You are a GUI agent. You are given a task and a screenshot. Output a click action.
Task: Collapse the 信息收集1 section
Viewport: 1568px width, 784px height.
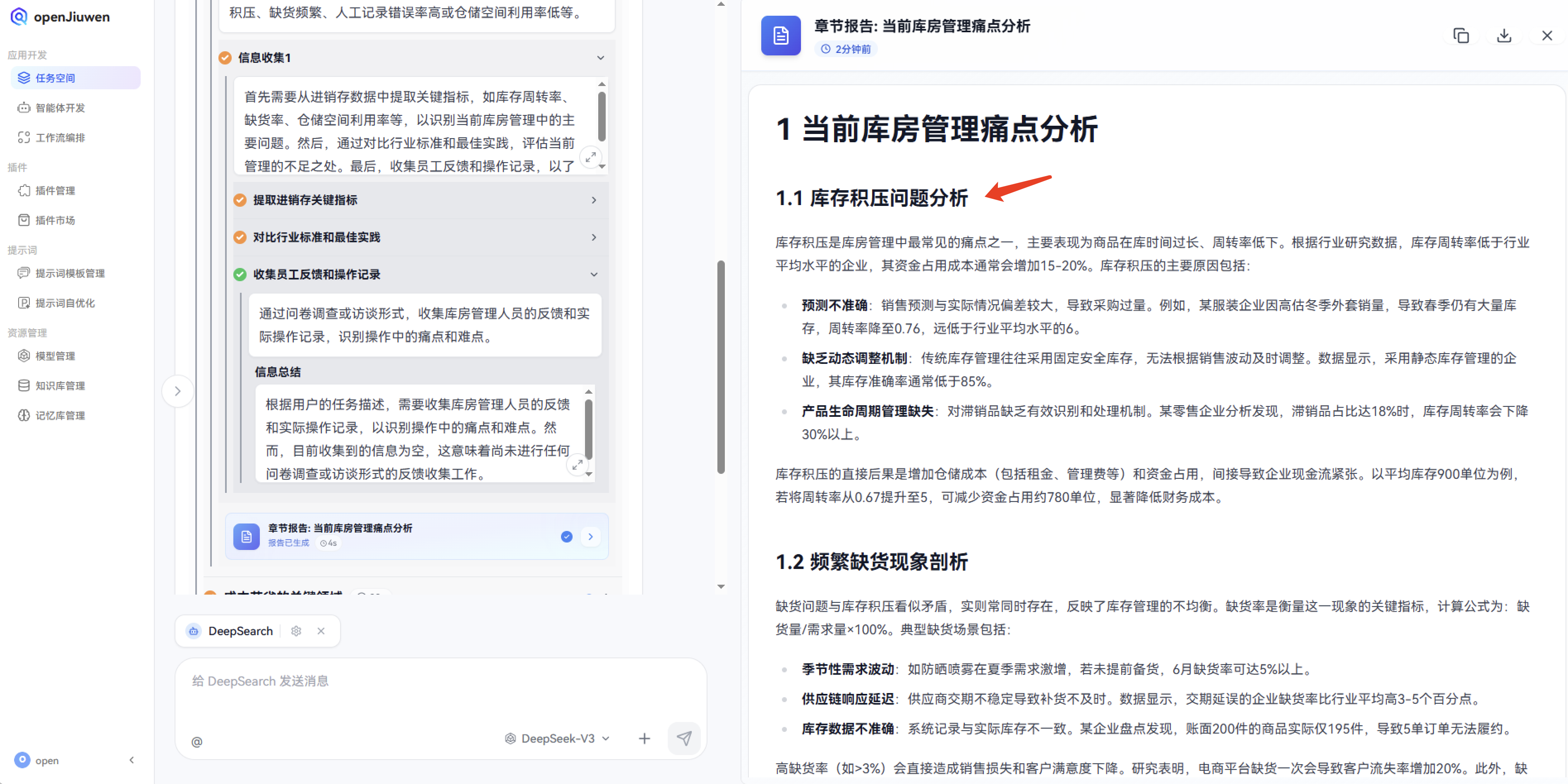pyautogui.click(x=600, y=57)
